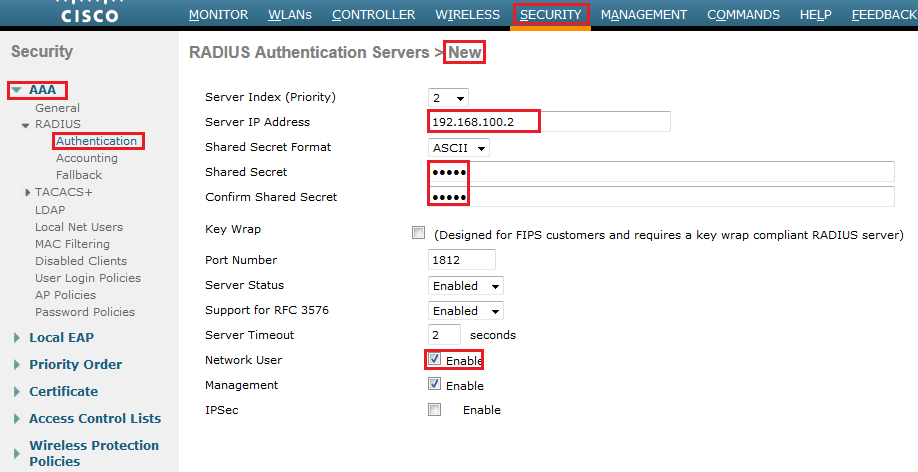This screenshot has height=472, width=918.
Task: Open the WLANs menu
Action: click(x=290, y=15)
